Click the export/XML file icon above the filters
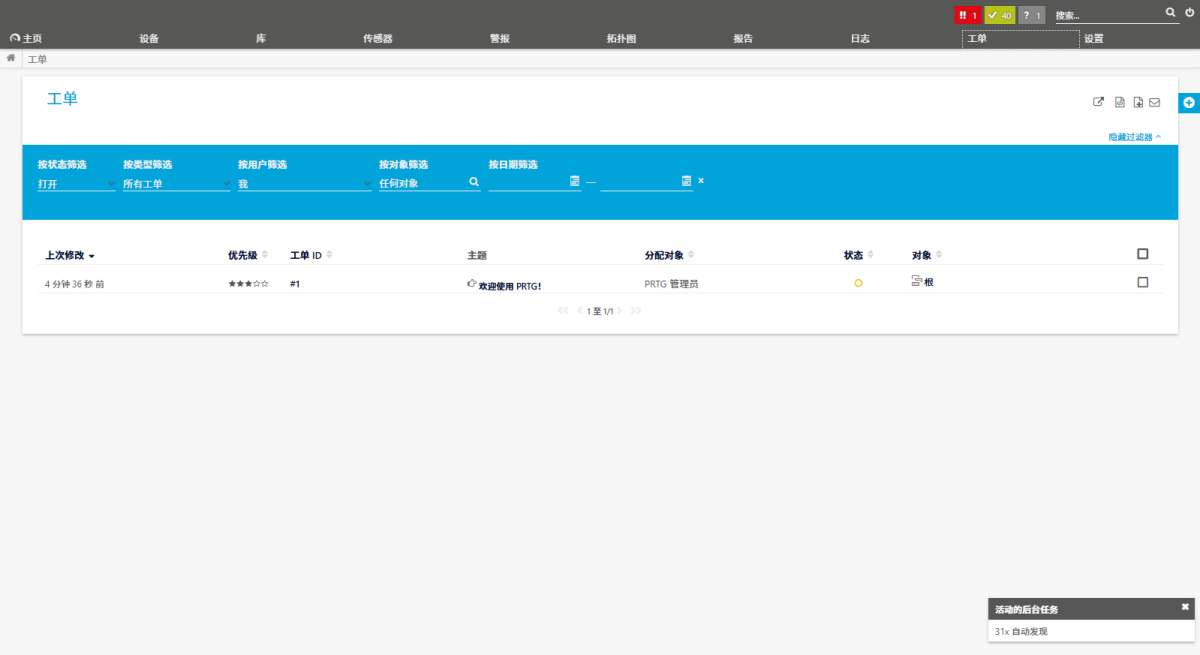The height and width of the screenshot is (655, 1200). pyautogui.click(x=1119, y=101)
